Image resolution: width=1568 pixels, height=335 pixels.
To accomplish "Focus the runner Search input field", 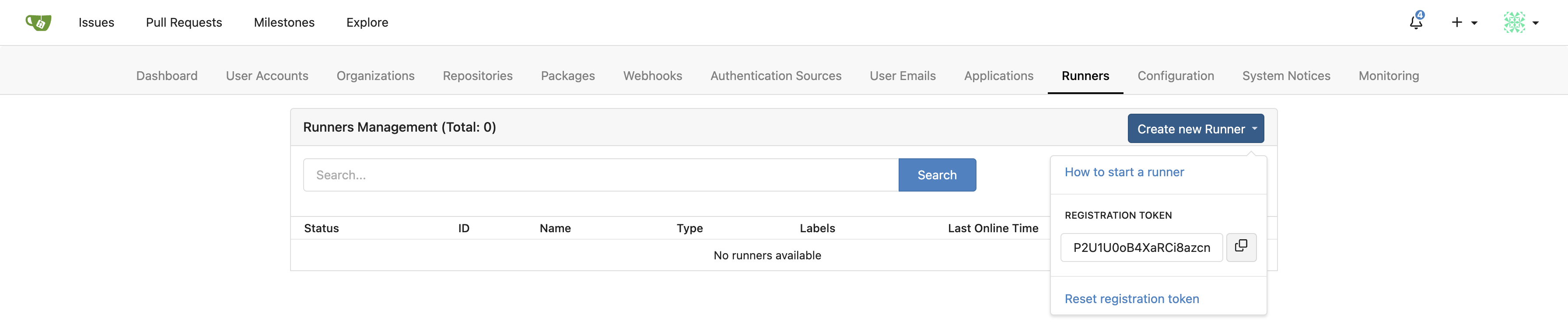I will (600, 175).
